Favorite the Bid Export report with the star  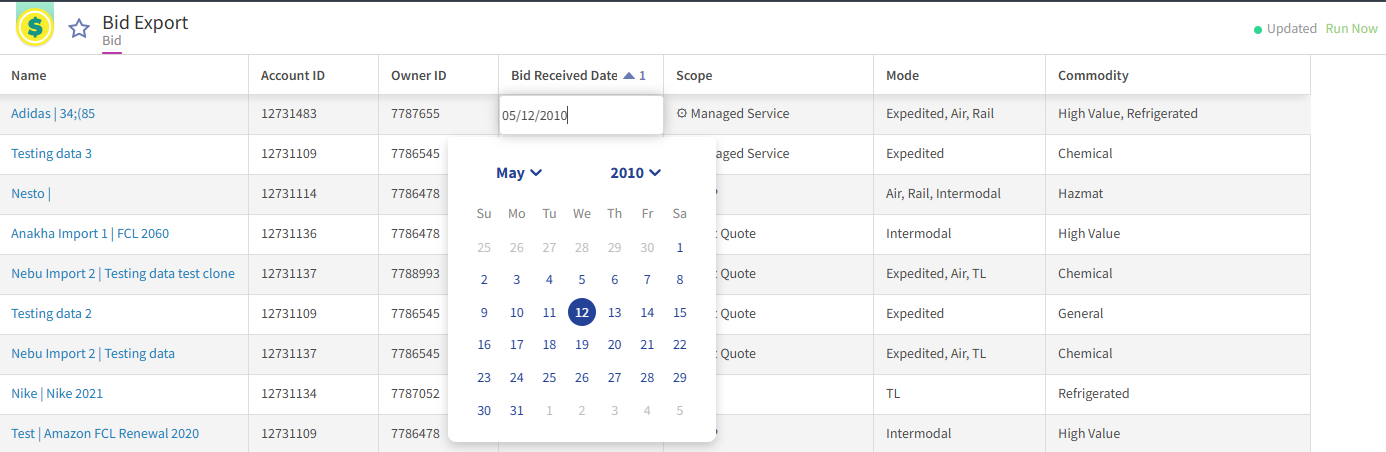point(79,28)
